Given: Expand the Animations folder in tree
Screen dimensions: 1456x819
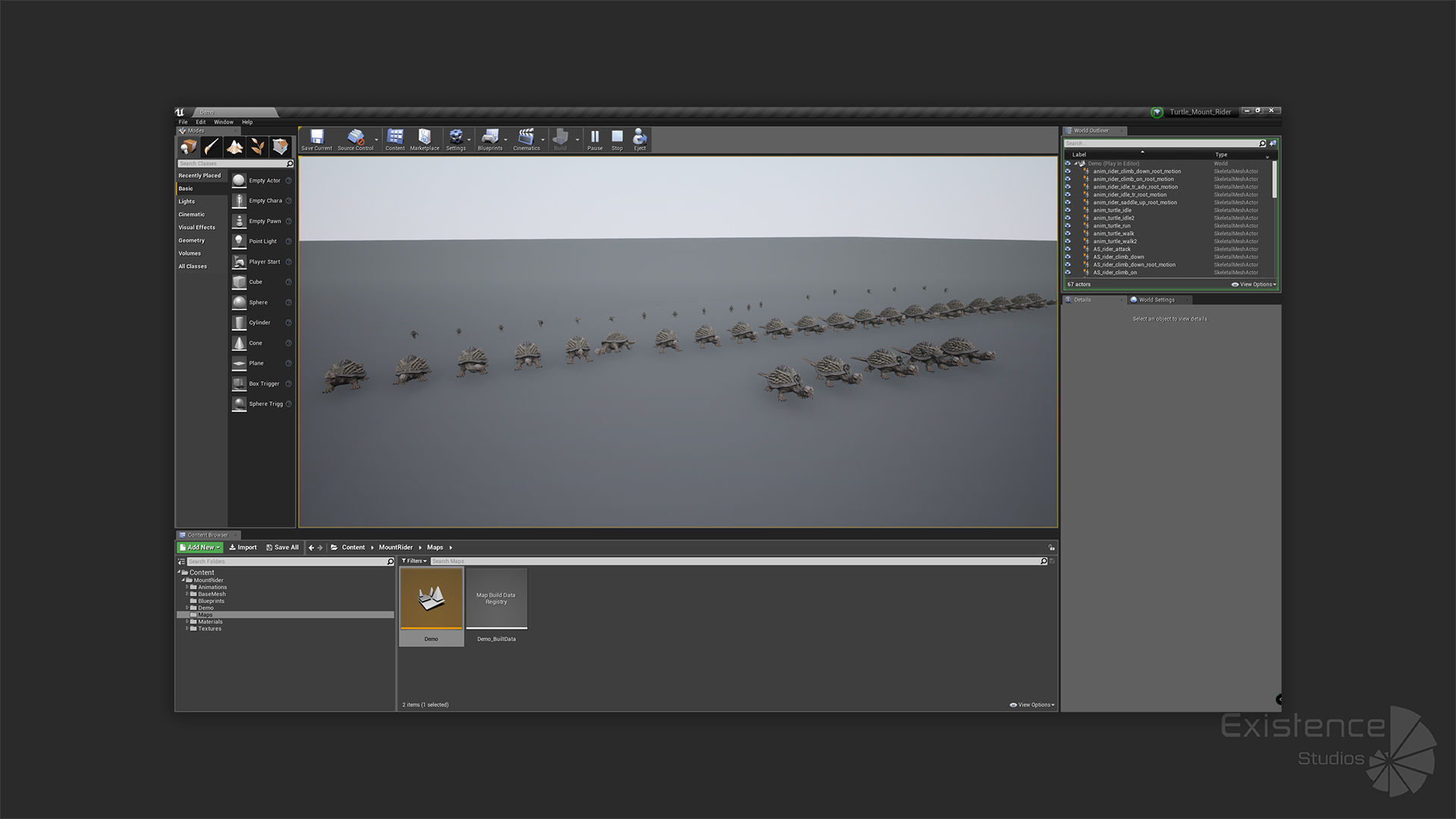Looking at the screenshot, I should (x=187, y=587).
